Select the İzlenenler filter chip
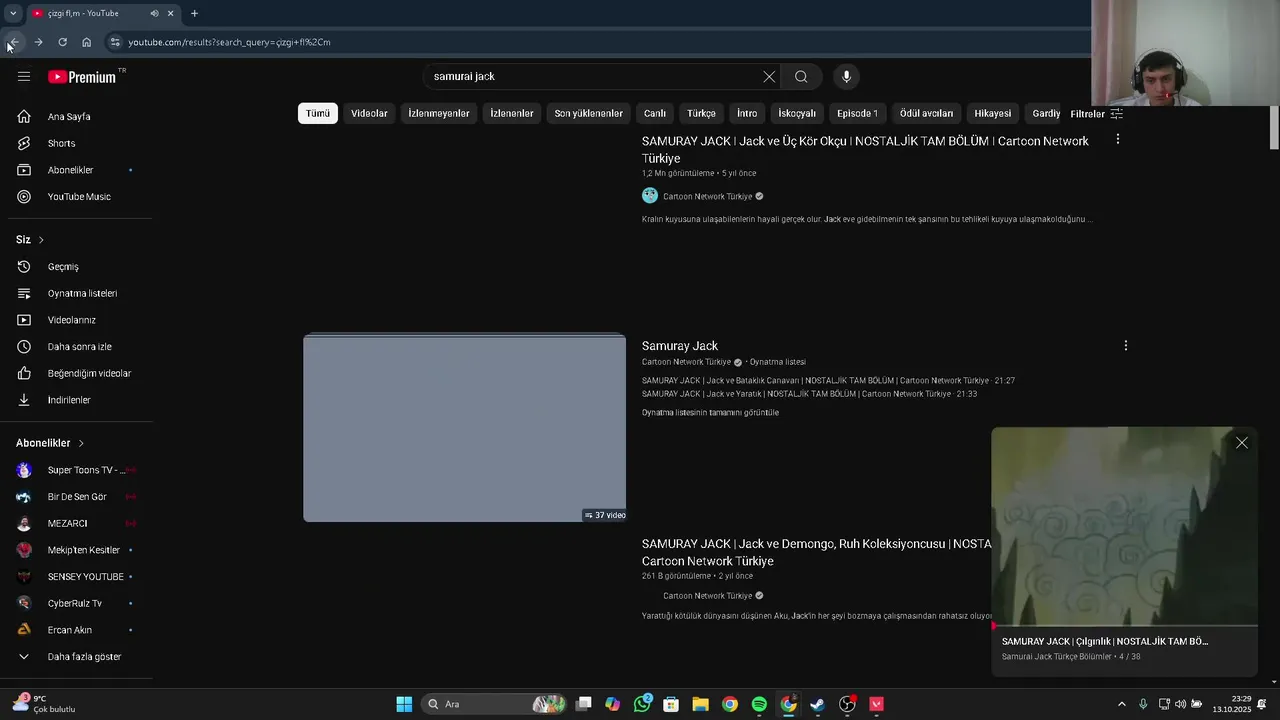 tap(512, 113)
